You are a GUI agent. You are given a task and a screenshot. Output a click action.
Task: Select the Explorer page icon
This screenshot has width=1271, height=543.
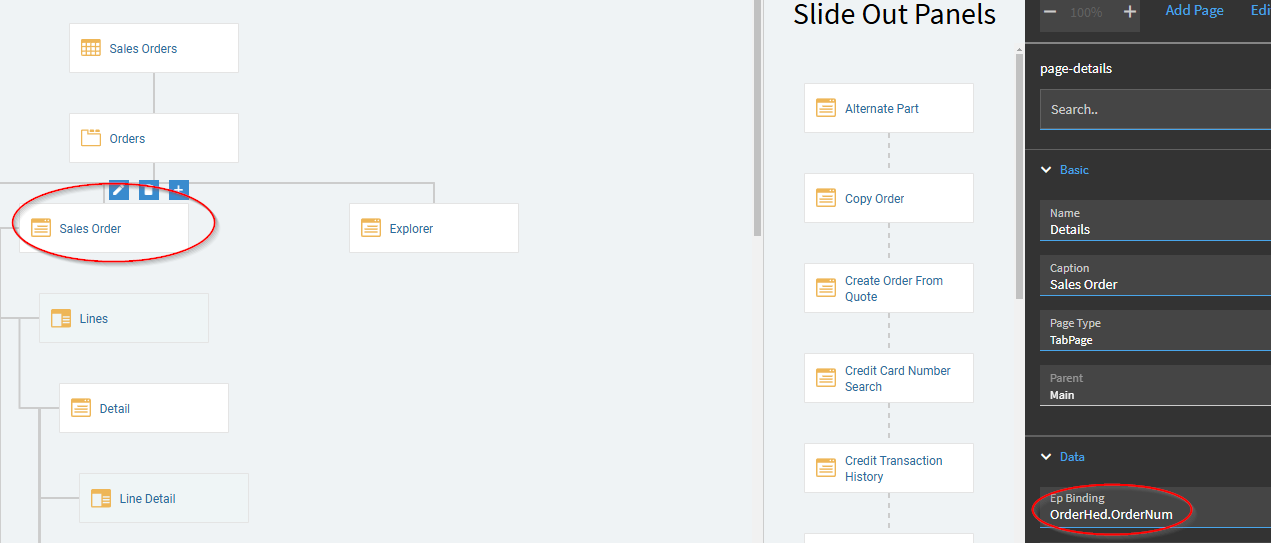tap(371, 228)
